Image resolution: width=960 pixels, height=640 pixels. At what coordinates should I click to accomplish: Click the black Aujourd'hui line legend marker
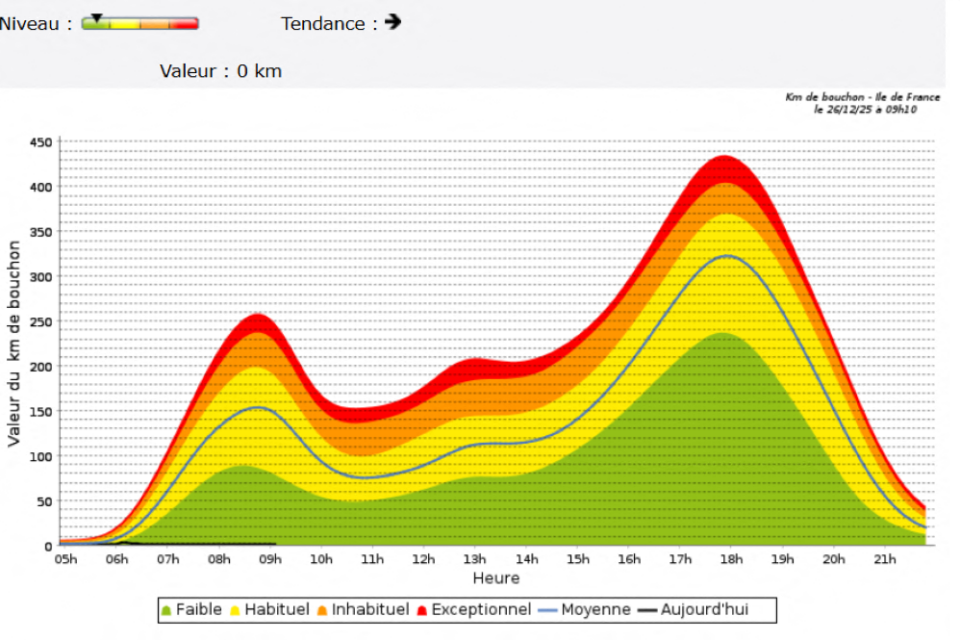[648, 610]
